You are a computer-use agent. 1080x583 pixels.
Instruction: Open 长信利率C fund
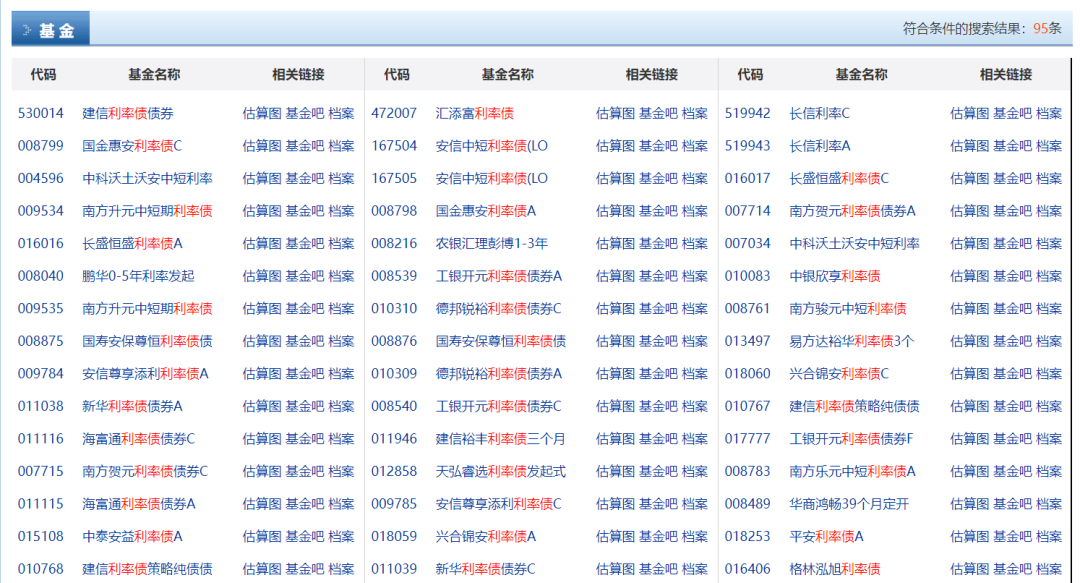(x=820, y=113)
